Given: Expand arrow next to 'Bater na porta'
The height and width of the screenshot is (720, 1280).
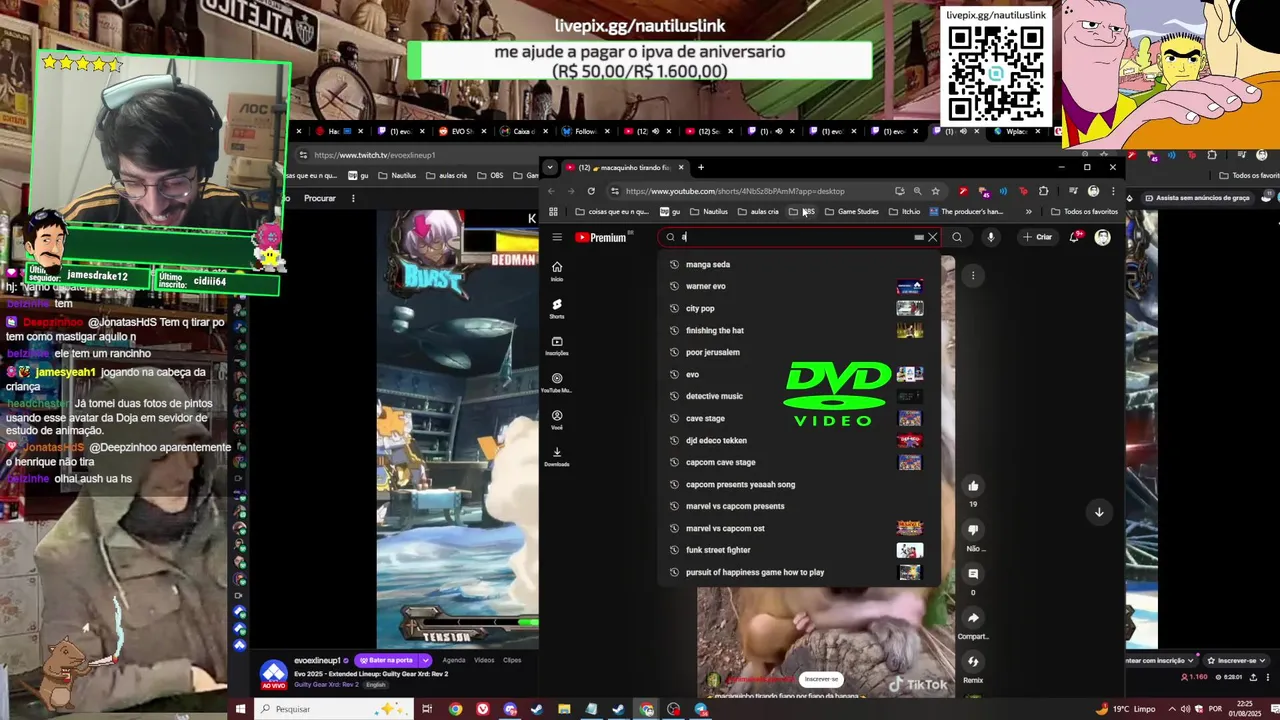Looking at the screenshot, I should click(x=425, y=660).
